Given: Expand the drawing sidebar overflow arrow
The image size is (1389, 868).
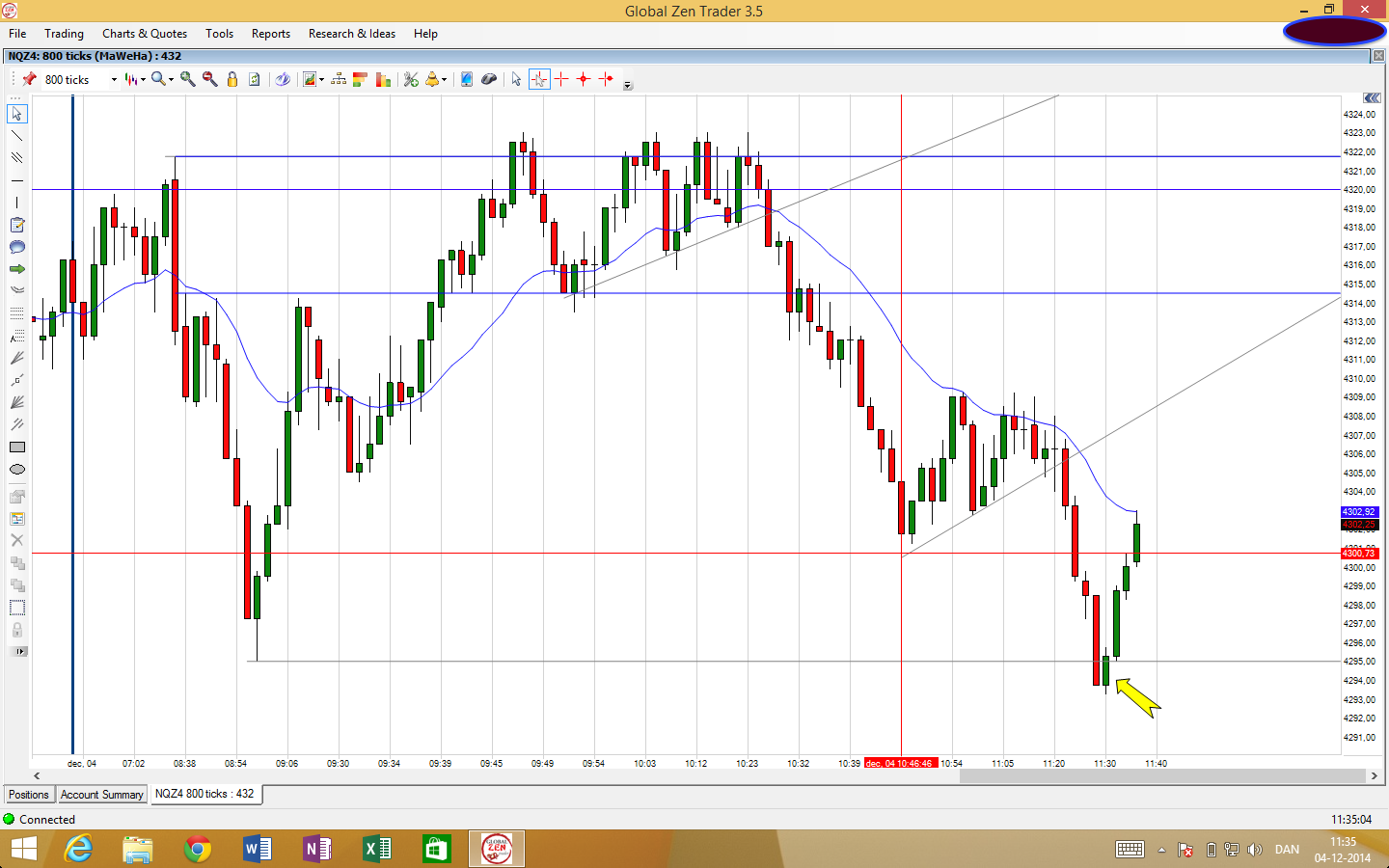Looking at the screenshot, I should (x=17, y=652).
